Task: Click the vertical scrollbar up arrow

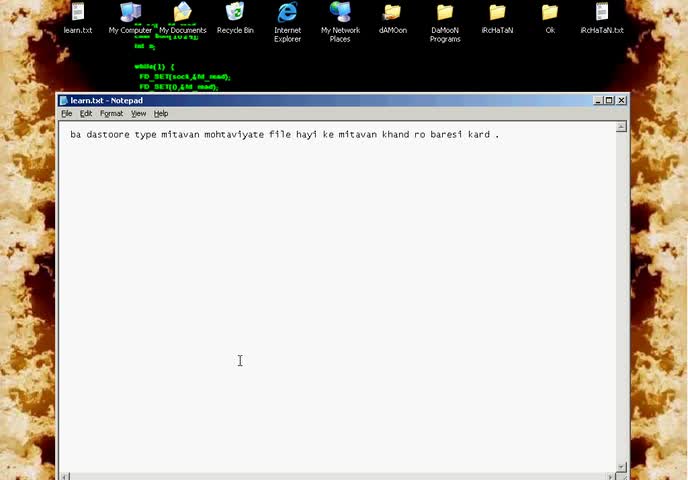Action: tap(621, 127)
